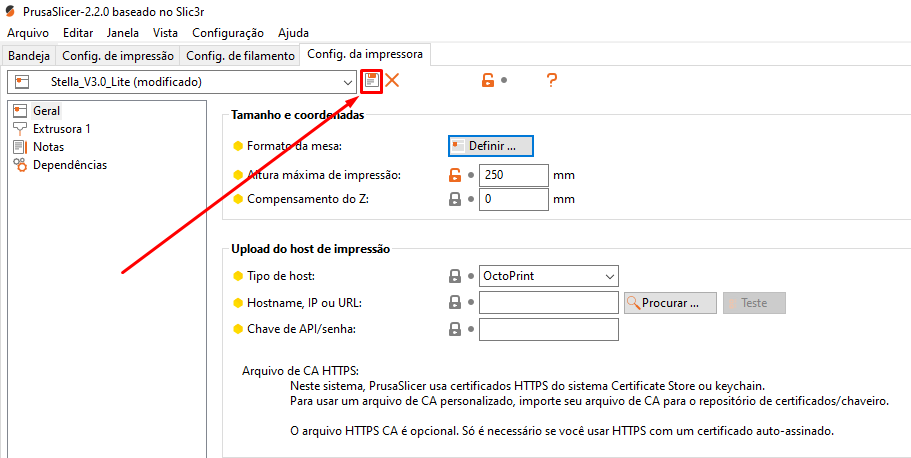This screenshot has width=911, height=458.
Task: Click the Compensamento do Z field showing 0
Action: click(514, 199)
